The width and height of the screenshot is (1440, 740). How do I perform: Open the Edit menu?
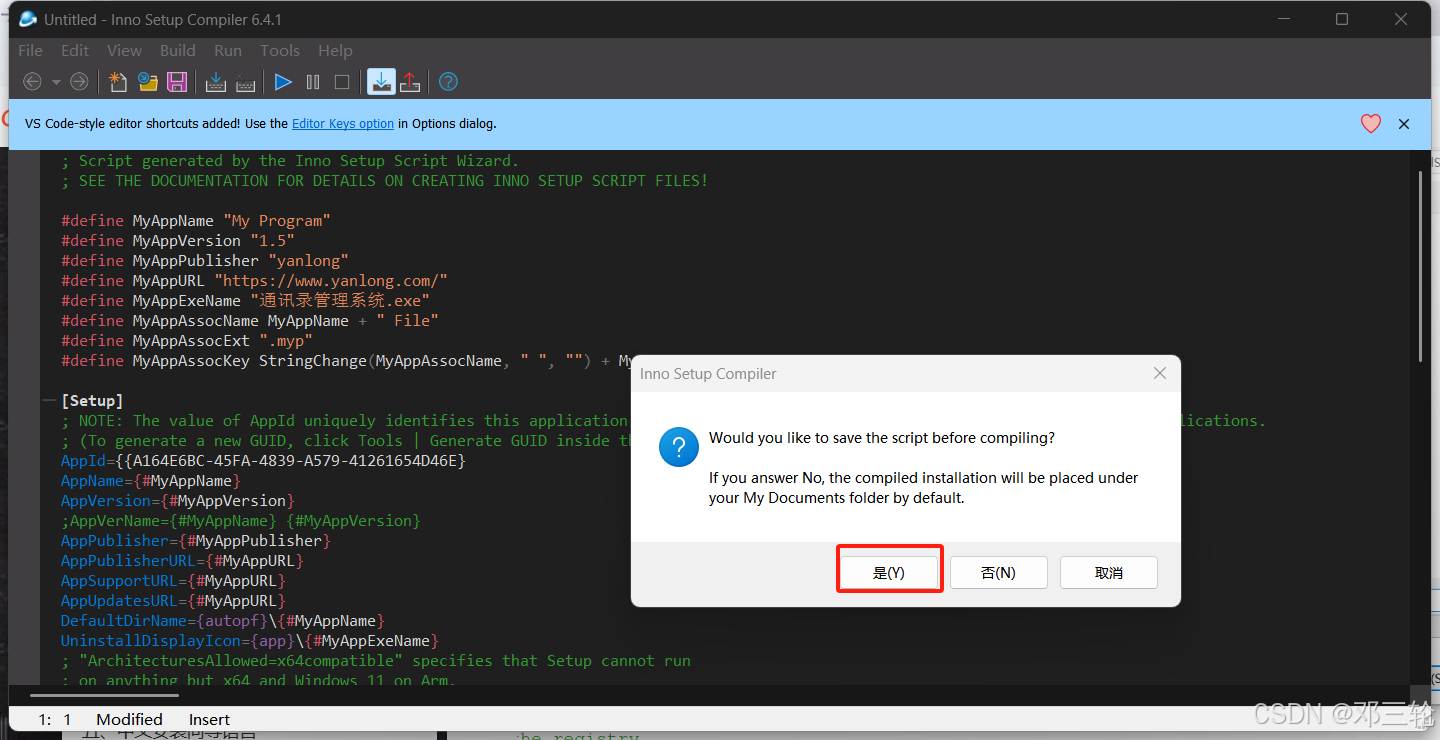click(x=75, y=50)
